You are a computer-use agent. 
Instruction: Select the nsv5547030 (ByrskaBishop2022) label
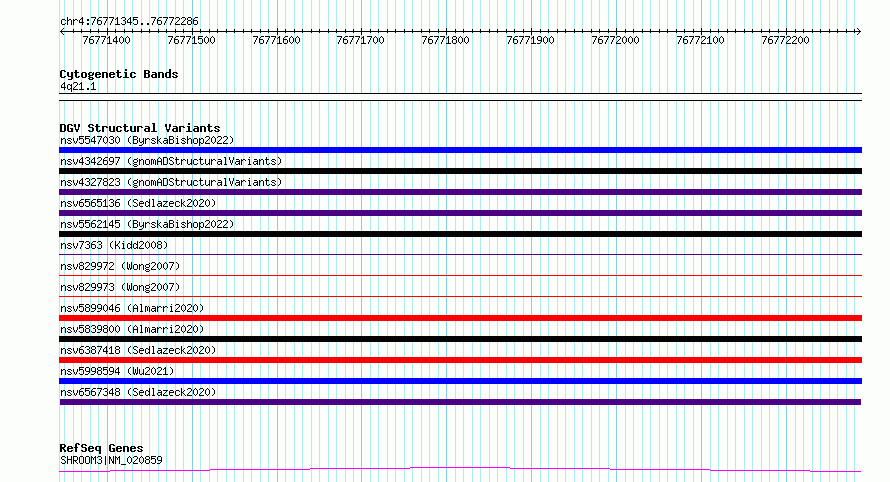click(147, 140)
